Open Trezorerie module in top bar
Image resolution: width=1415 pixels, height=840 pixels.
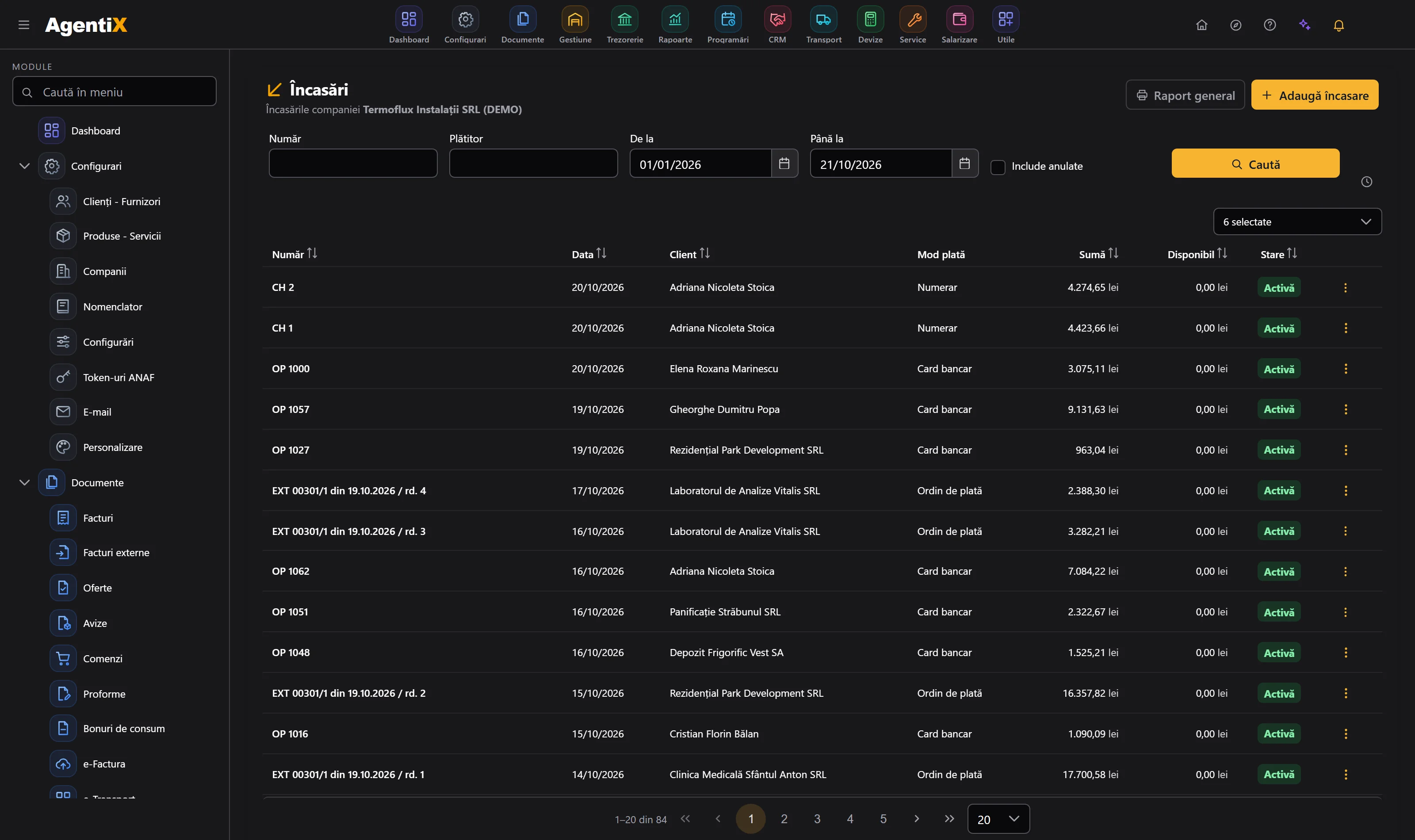click(624, 26)
